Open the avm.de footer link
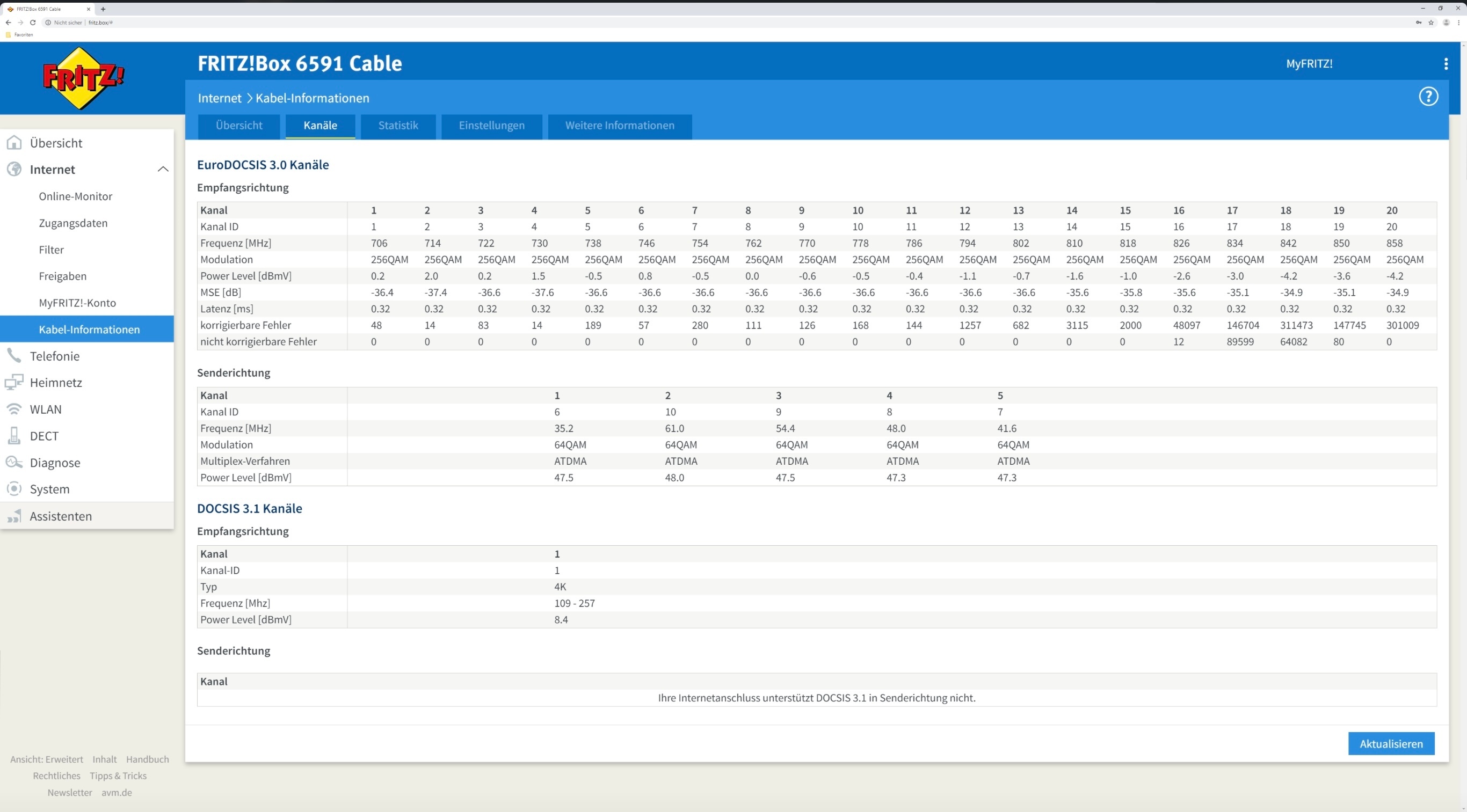Screen dimensions: 1467x812 117,792
